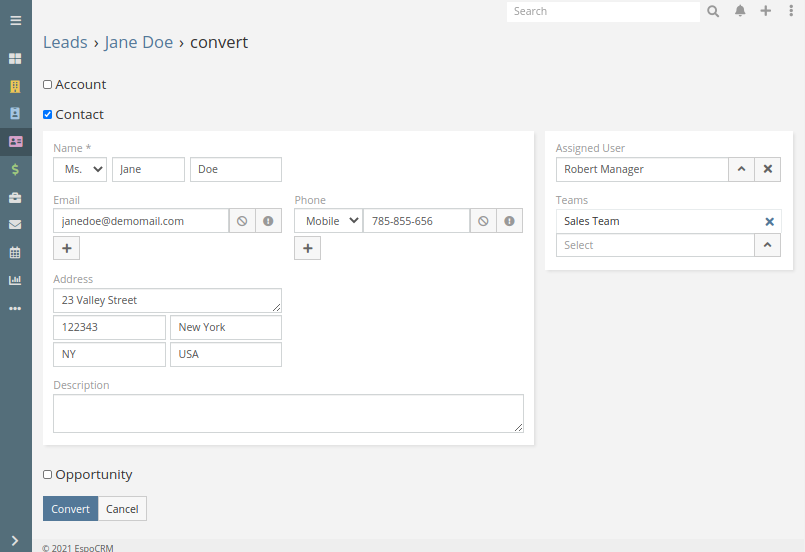The image size is (805, 552).
Task: Click the first name field Jane
Action: click(148, 169)
